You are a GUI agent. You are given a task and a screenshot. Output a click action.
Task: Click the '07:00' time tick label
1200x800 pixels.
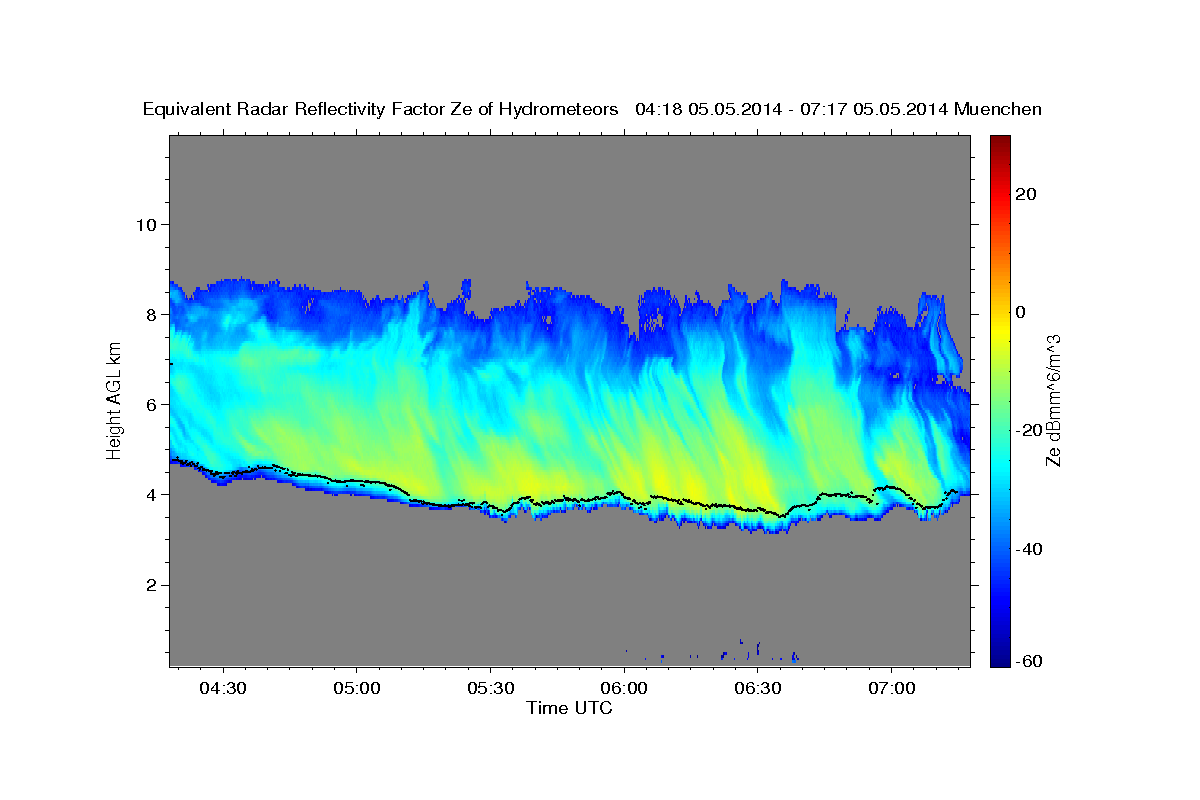coord(891,688)
